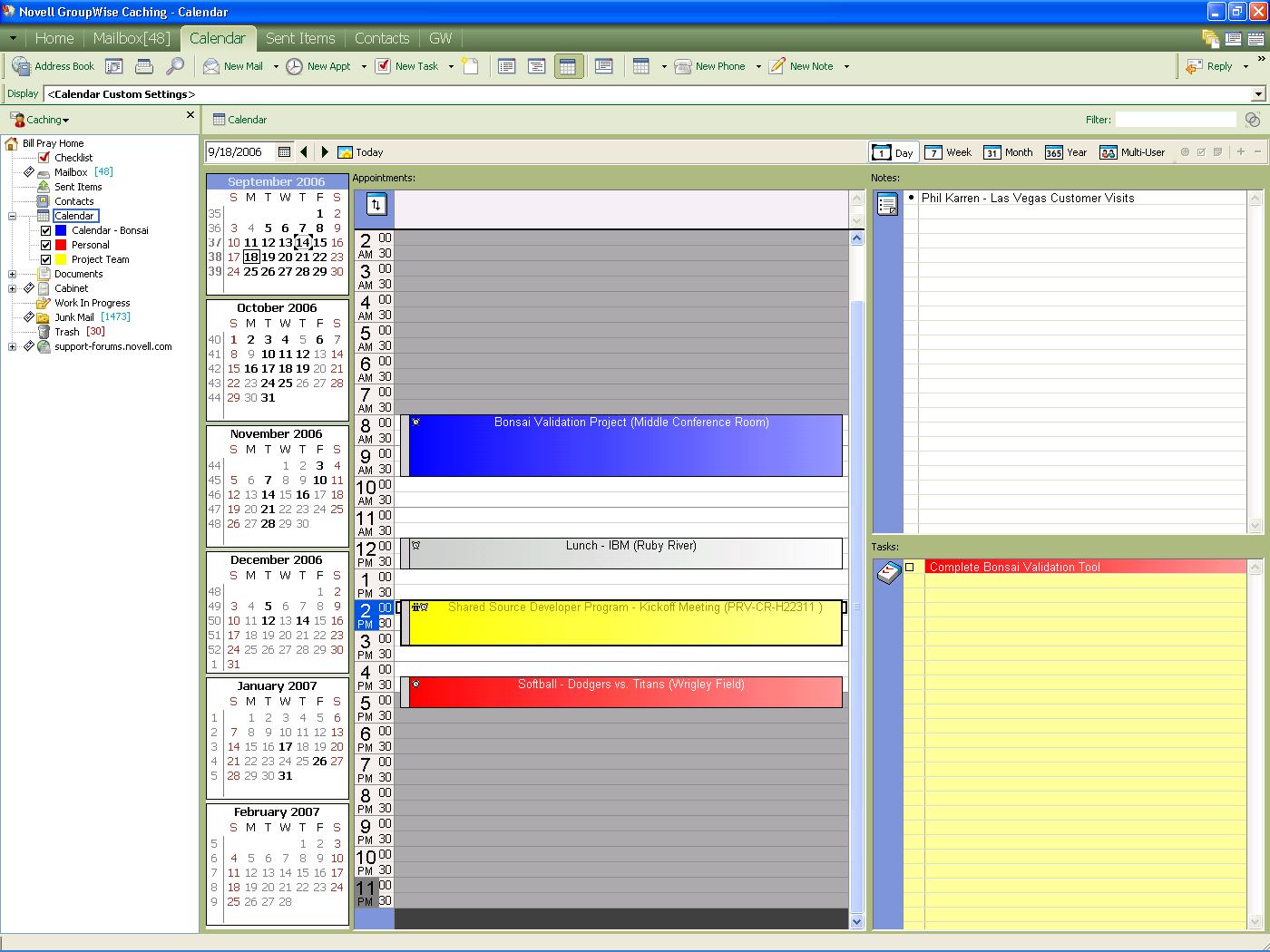Image resolution: width=1270 pixels, height=952 pixels.
Task: Open the Display settings dropdown arrow
Action: 1258,94
